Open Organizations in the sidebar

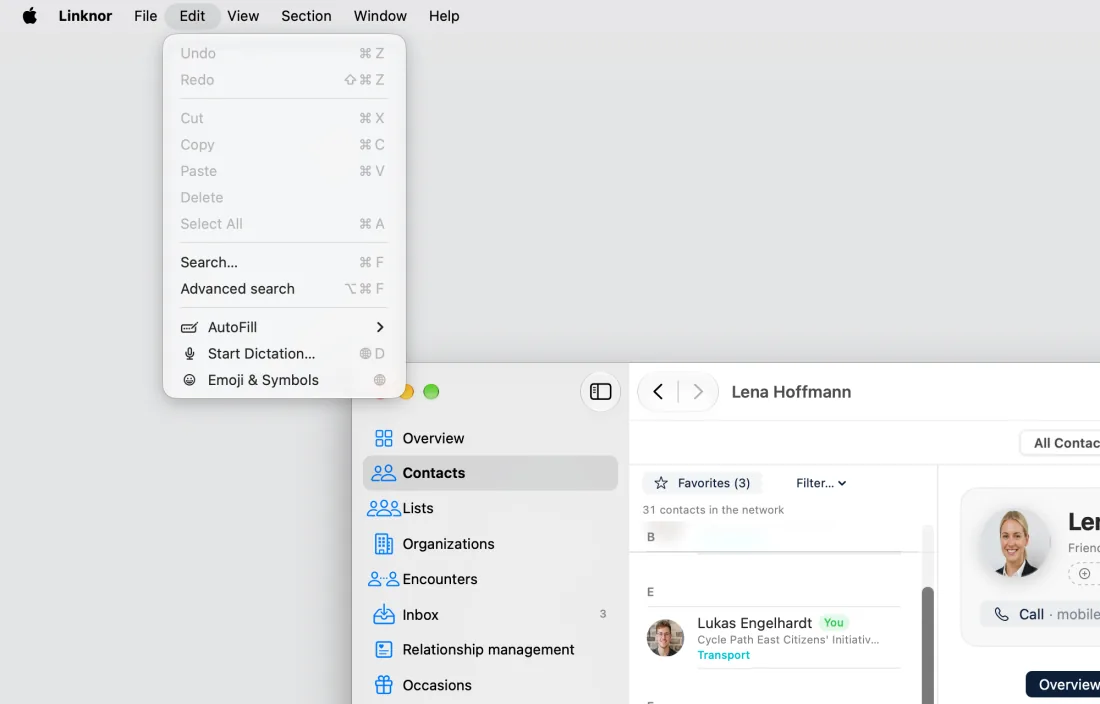pos(490,544)
